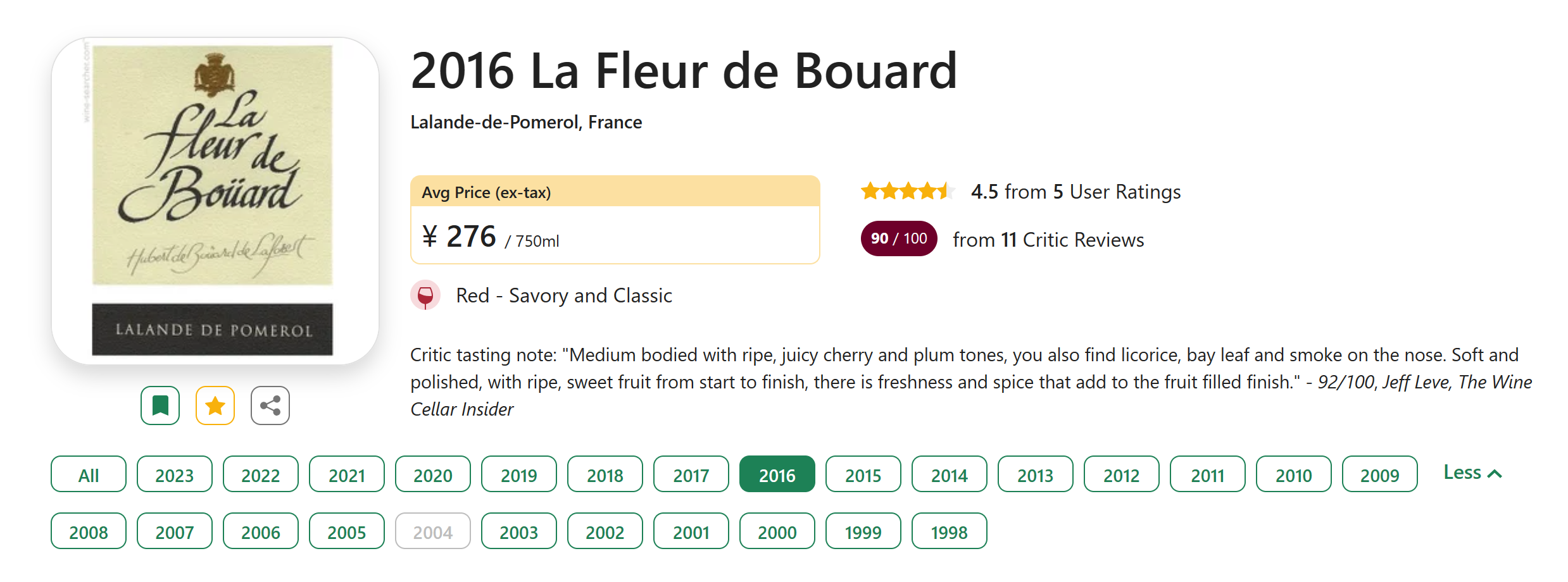The width and height of the screenshot is (1568, 582).
Task: Choose the 2019 vintage tab
Action: click(519, 474)
